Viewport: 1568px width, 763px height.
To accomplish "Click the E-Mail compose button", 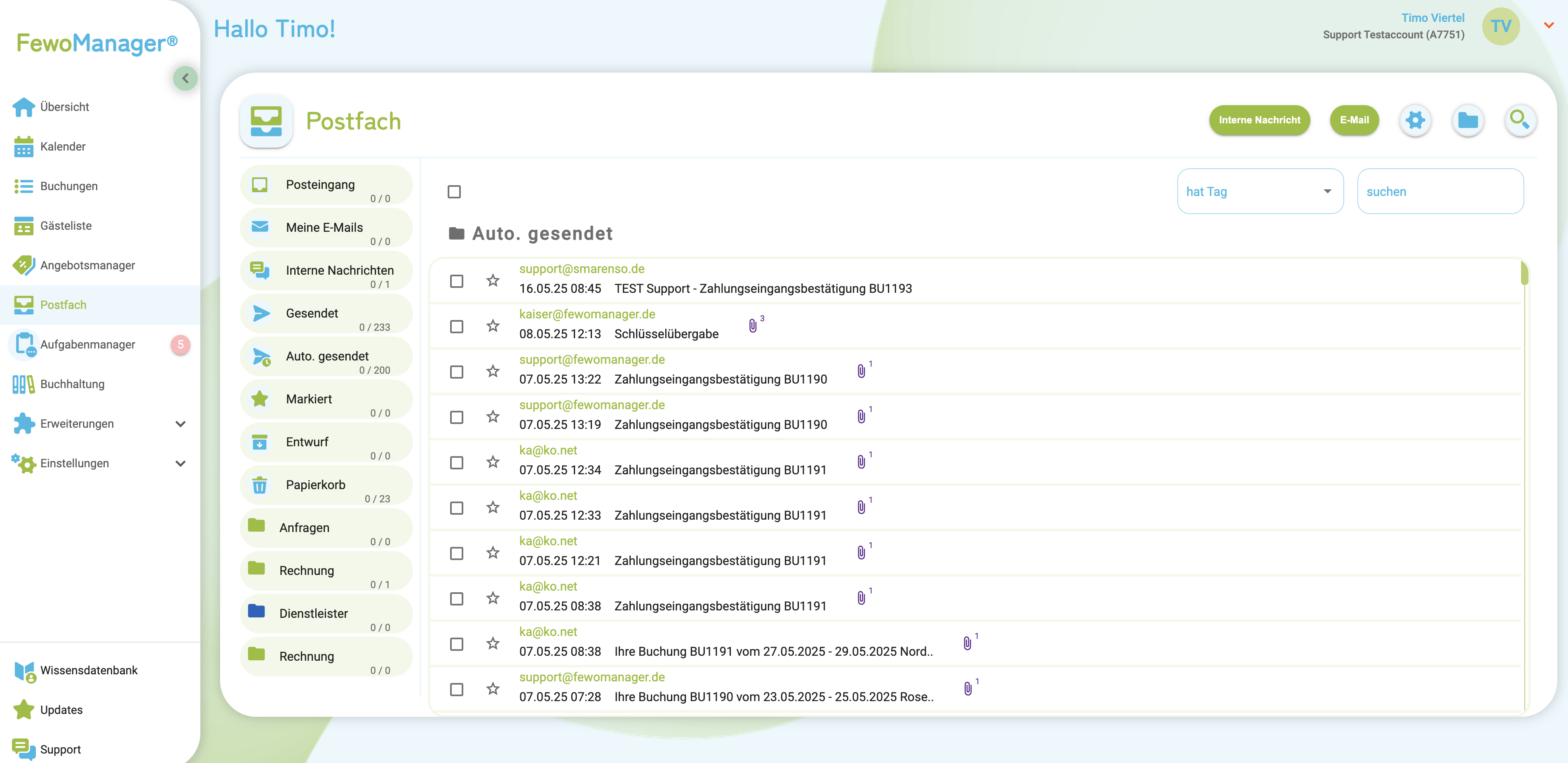I will (x=1354, y=120).
